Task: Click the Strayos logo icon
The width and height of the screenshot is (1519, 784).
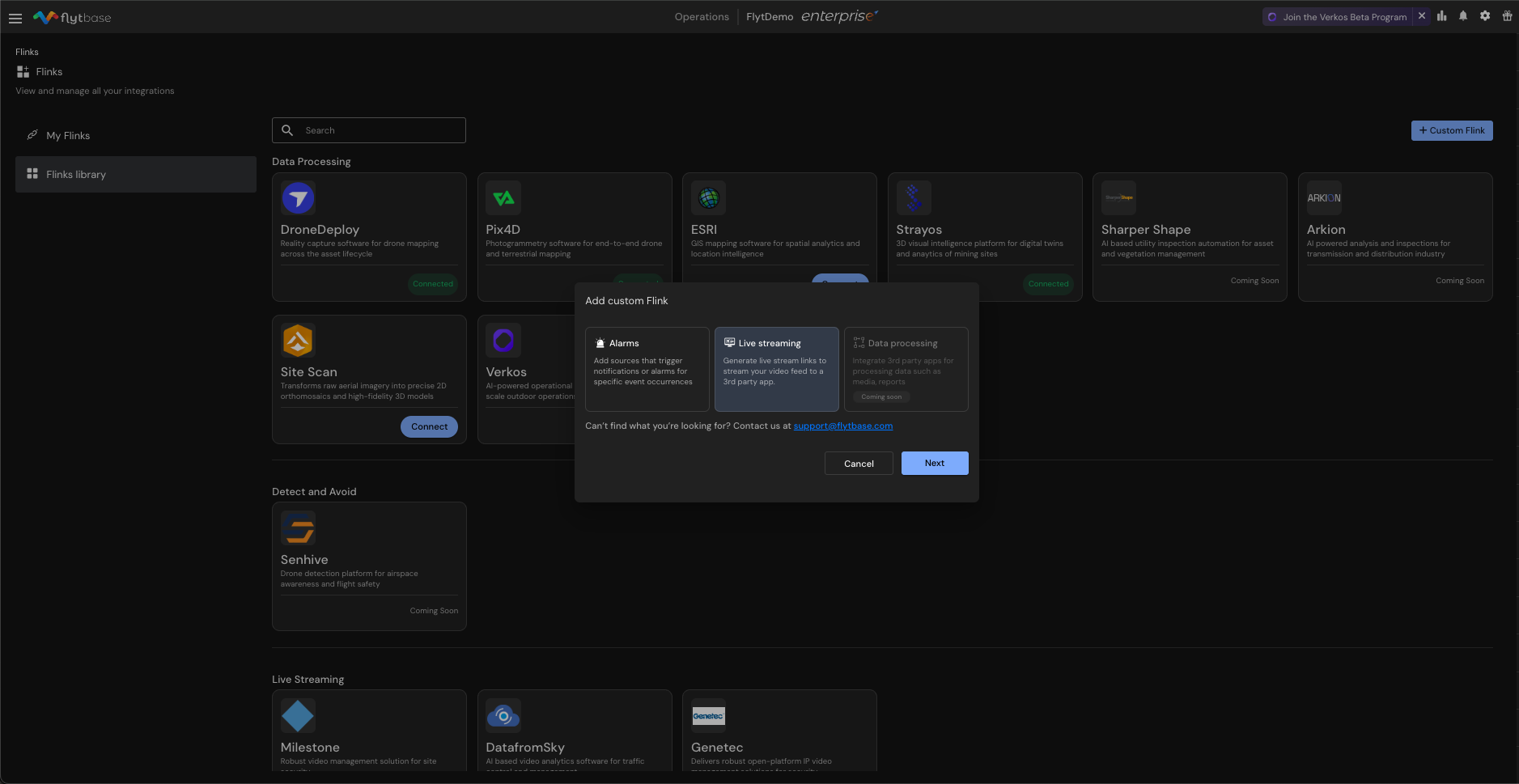Action: (x=914, y=198)
